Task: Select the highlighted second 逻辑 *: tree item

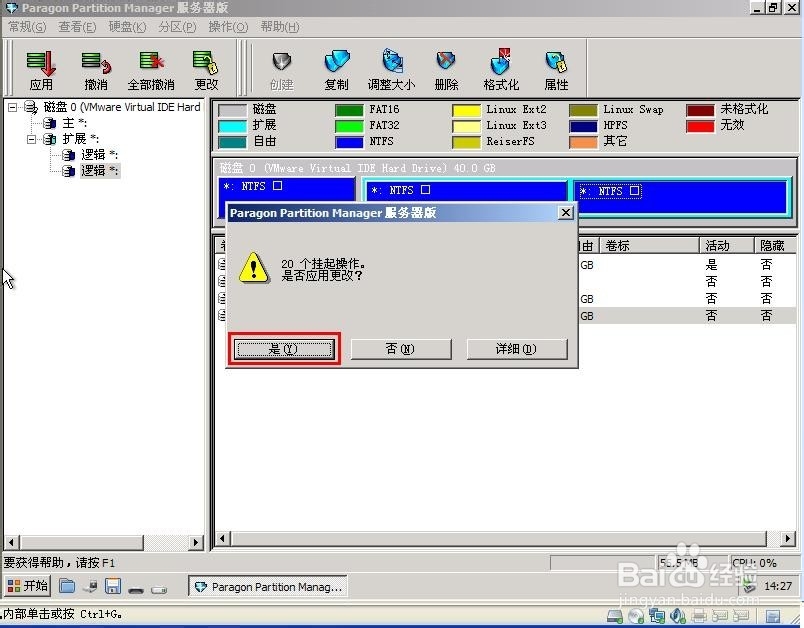Action: point(91,171)
